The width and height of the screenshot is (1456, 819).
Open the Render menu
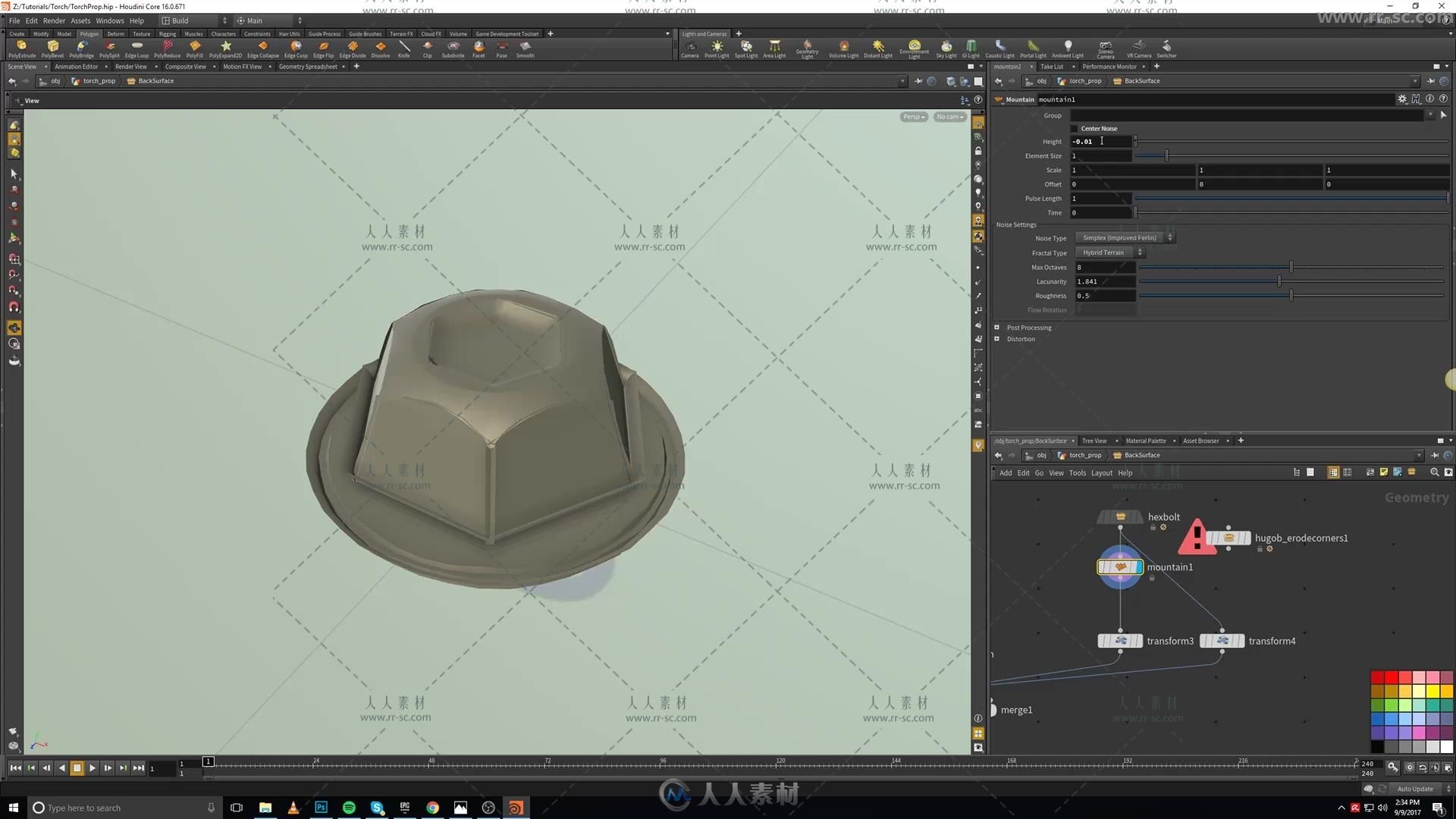pyautogui.click(x=54, y=20)
